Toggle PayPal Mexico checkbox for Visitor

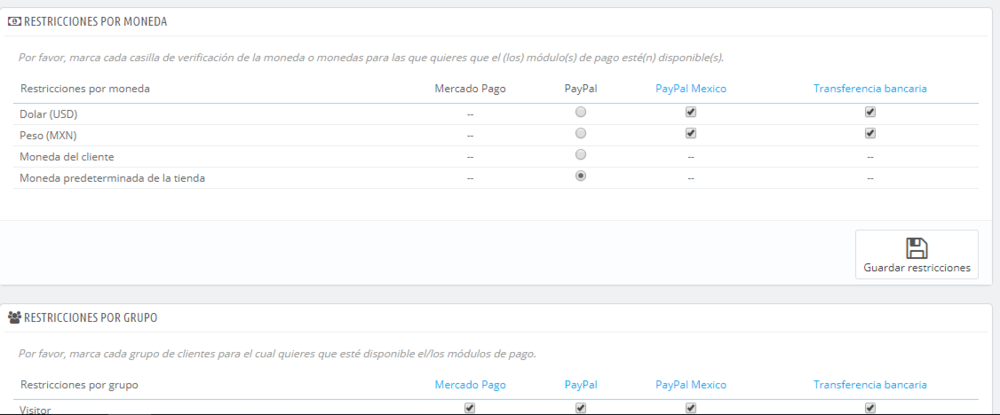pos(691,408)
